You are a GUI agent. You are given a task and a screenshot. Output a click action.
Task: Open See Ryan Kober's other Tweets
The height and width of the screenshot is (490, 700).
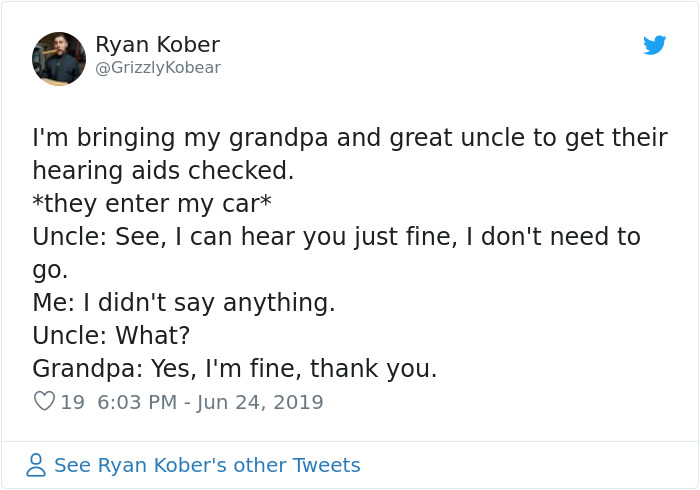207,465
